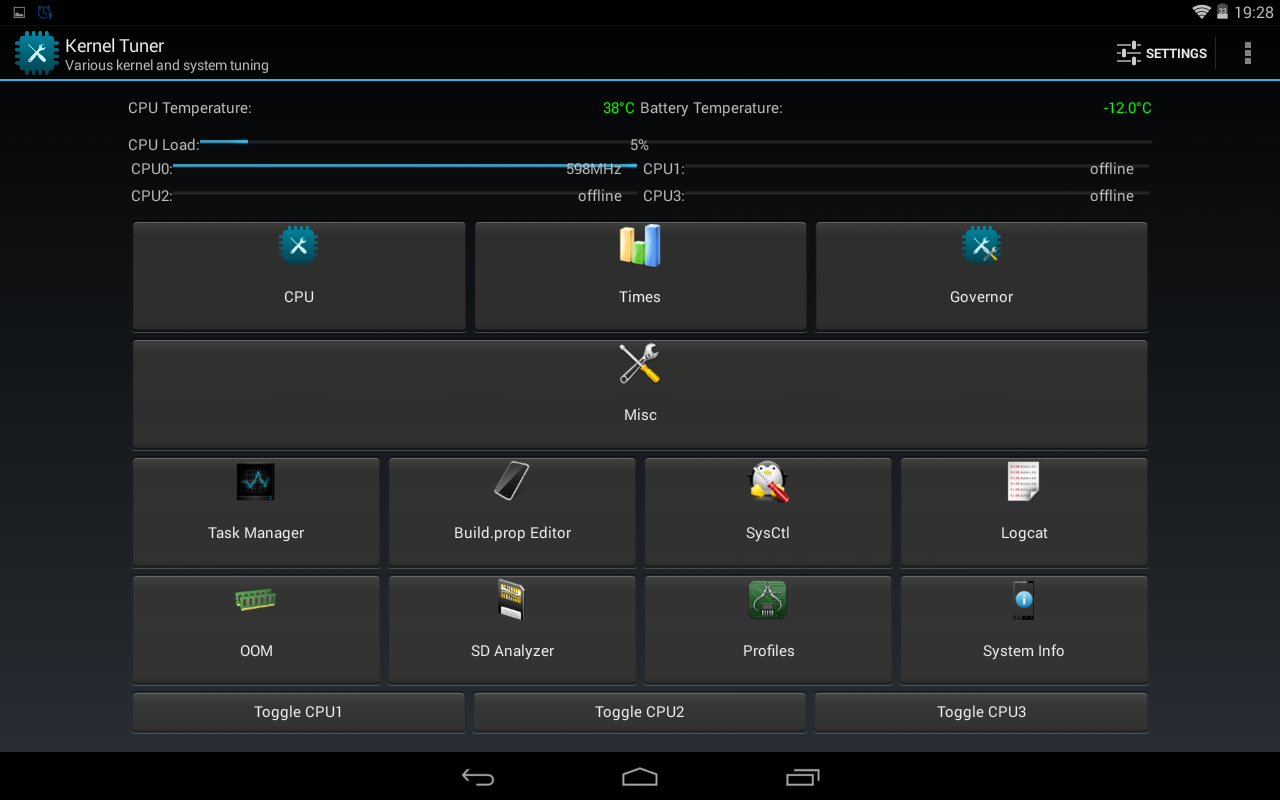Toggle CPU1 core on or off
Screen dimensions: 1280x800
pyautogui.click(x=298, y=712)
